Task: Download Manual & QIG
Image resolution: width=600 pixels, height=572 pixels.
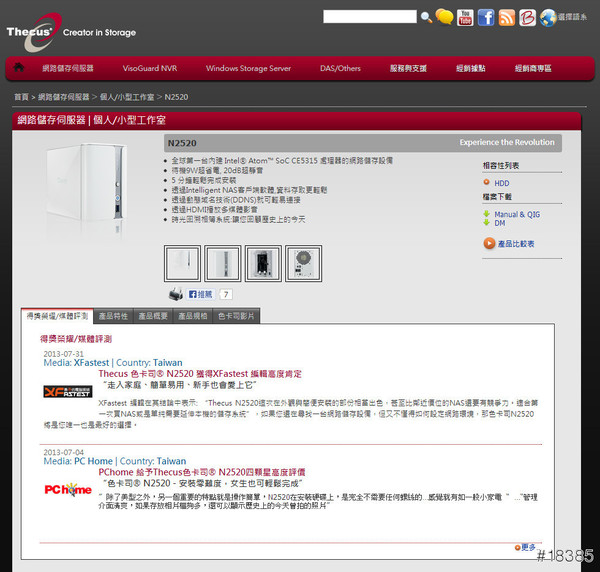Action: tap(517, 214)
